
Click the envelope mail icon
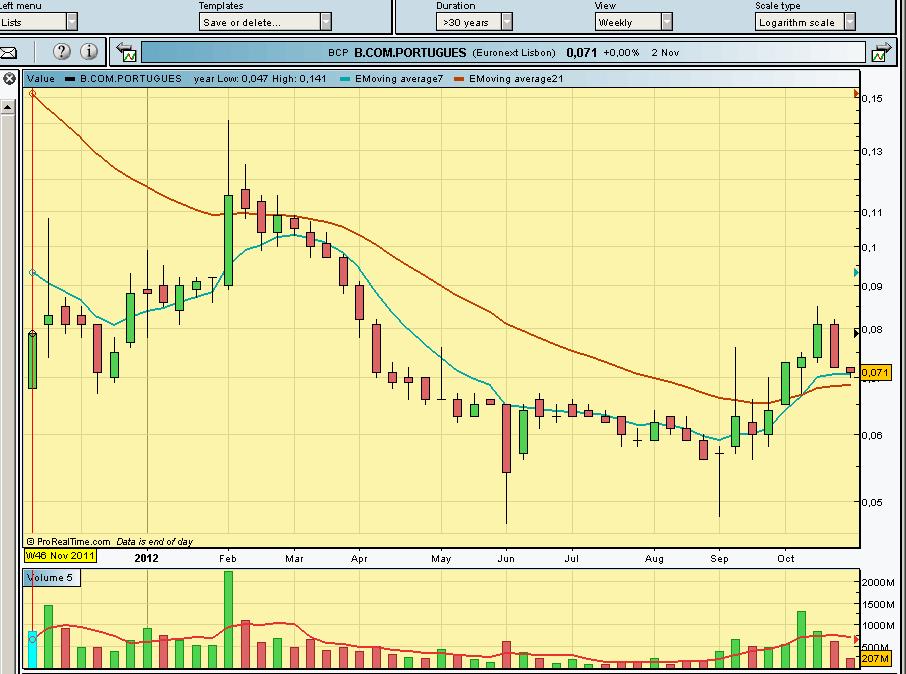(x=8, y=53)
